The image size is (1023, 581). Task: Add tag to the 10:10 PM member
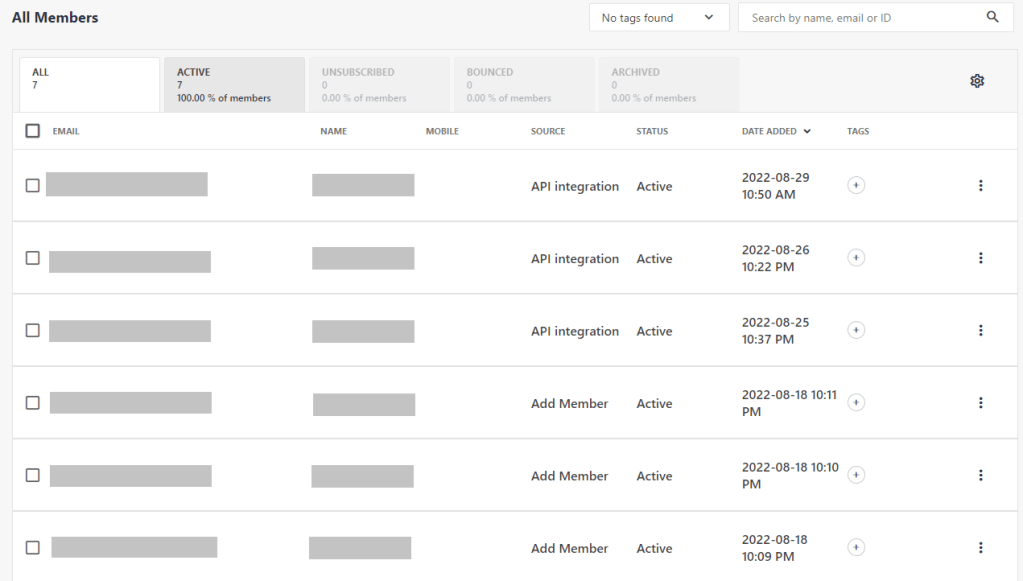856,475
